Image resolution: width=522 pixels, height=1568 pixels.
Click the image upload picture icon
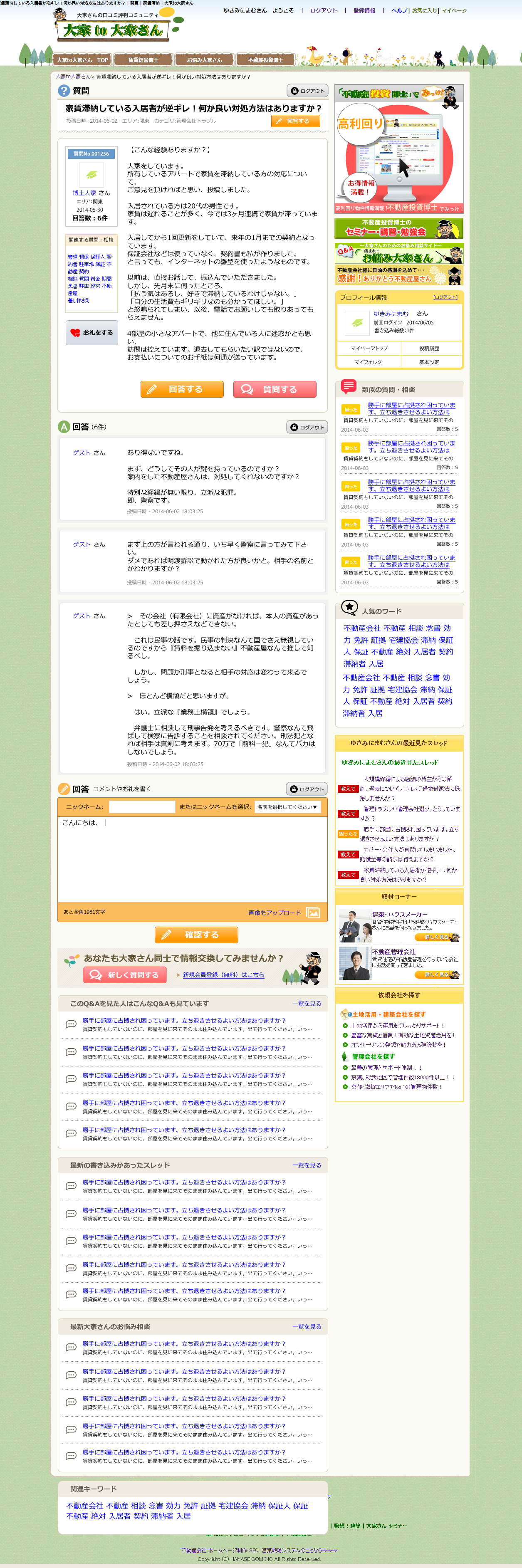[x=313, y=912]
